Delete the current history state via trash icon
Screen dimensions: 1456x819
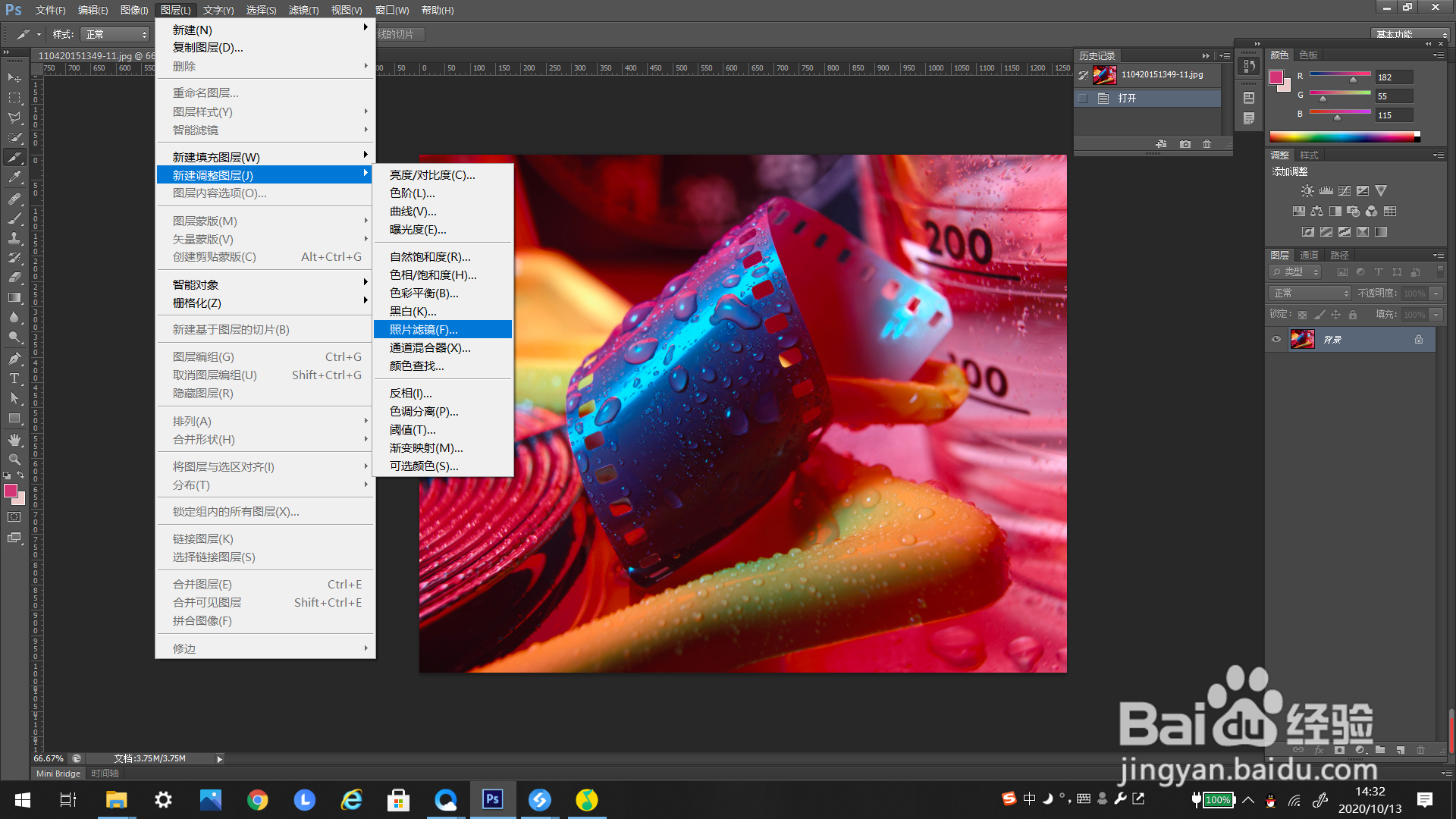1207,144
